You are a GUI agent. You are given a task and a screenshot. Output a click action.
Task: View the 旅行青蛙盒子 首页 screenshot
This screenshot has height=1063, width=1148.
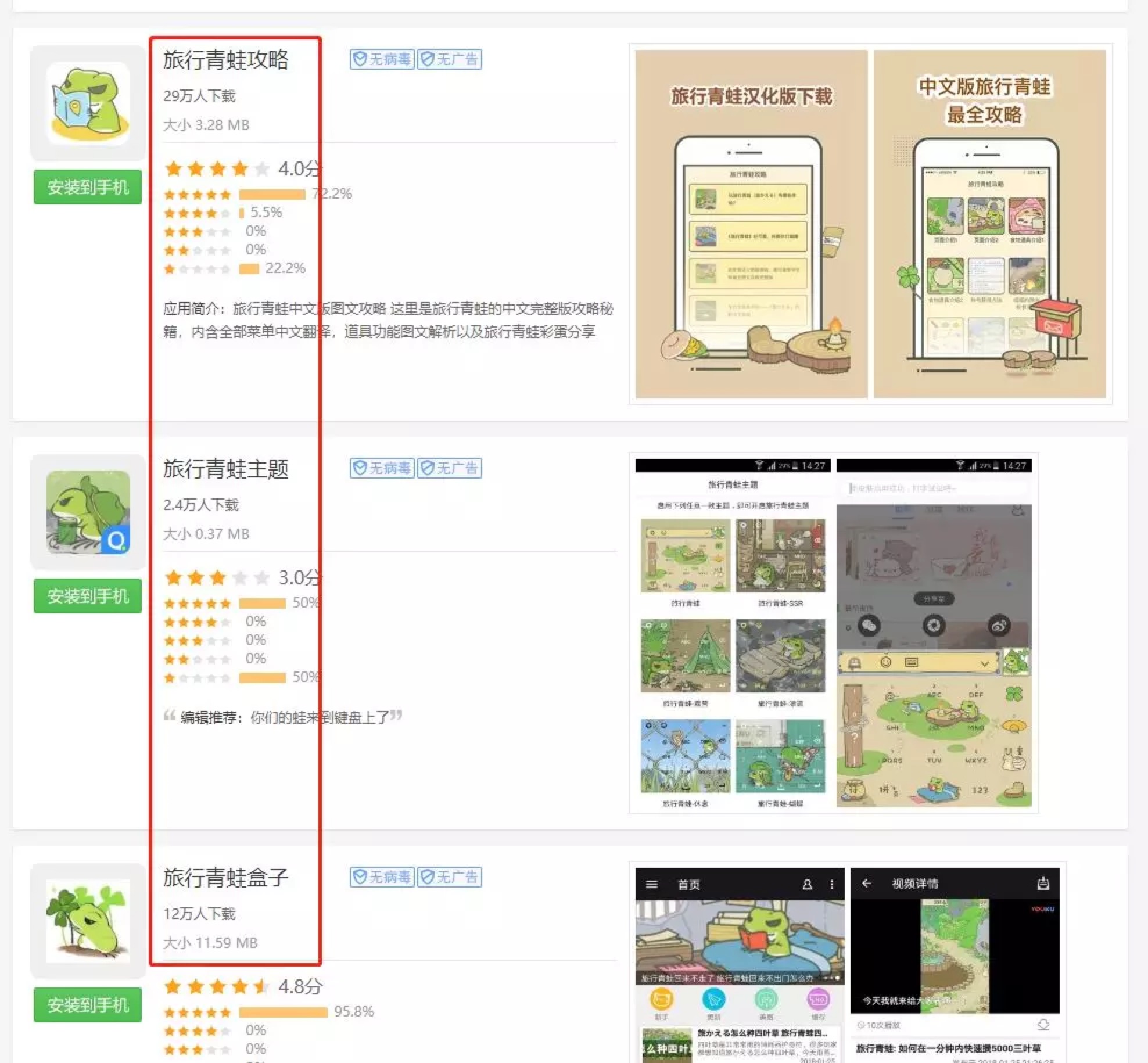click(740, 965)
